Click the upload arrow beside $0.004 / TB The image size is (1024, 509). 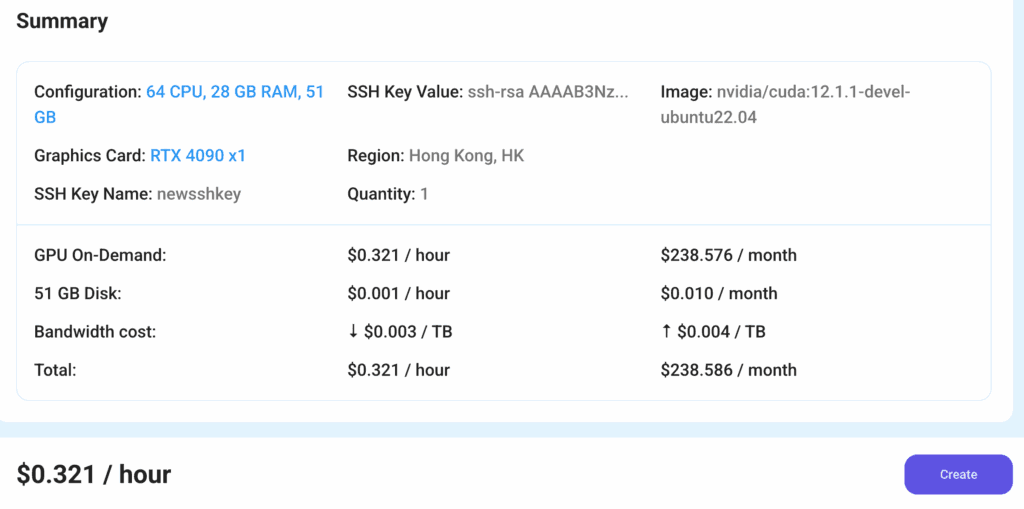tap(667, 332)
